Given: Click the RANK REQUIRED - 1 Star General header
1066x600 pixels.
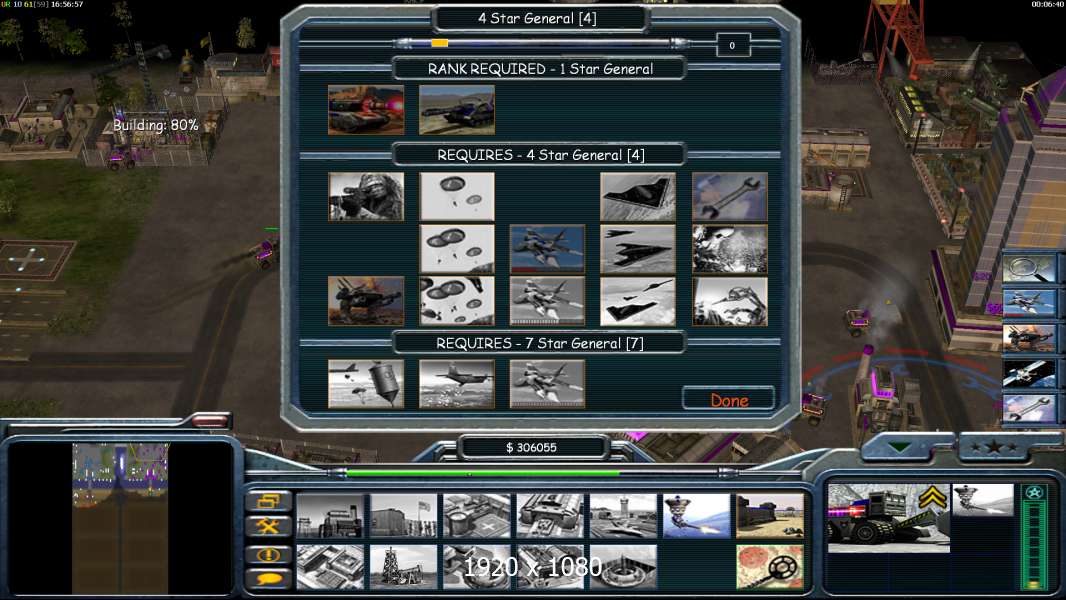Looking at the screenshot, I should (540, 69).
